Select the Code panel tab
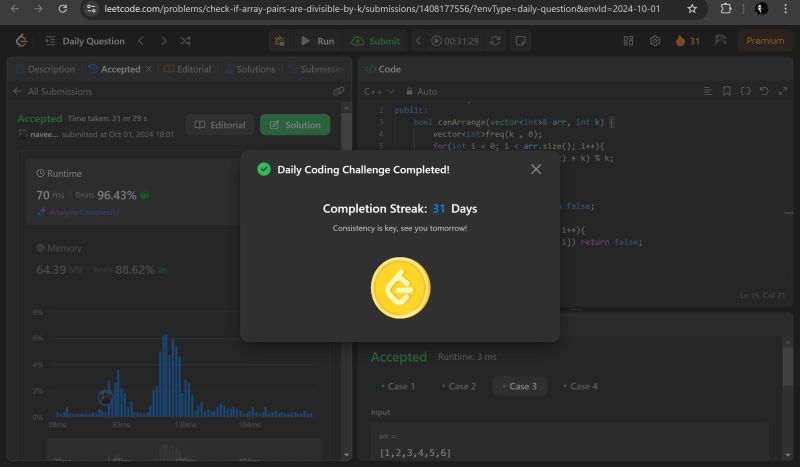Screen dimensions: 800x467 [x=383, y=69]
